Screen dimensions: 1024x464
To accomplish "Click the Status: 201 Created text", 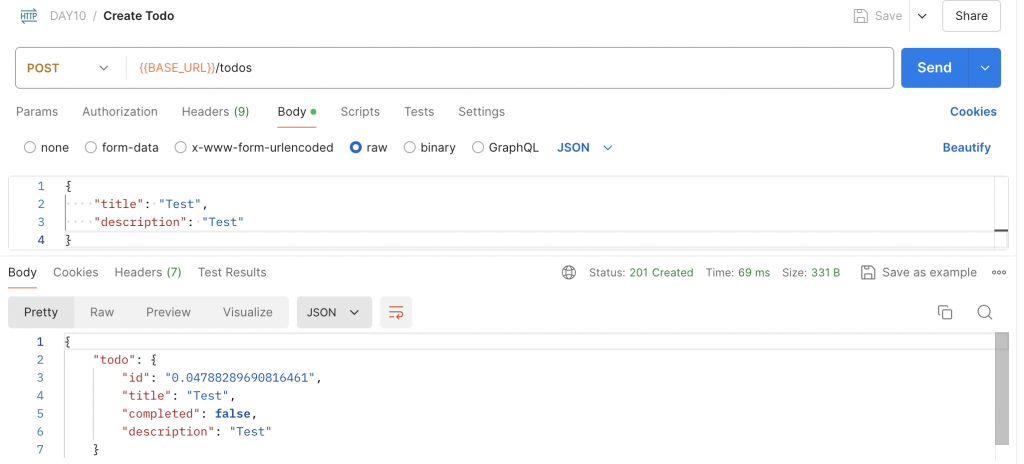I will 641,273.
